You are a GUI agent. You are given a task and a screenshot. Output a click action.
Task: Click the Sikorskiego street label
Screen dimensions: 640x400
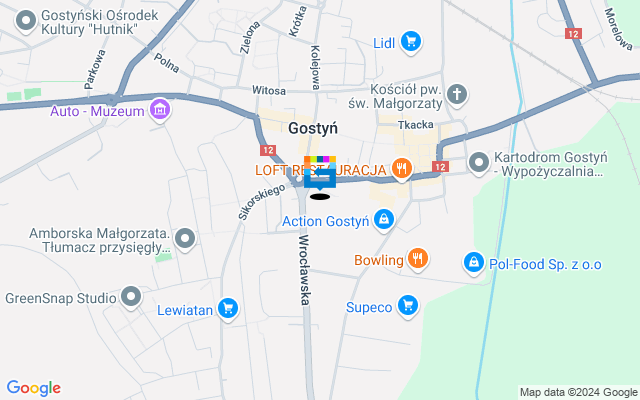pos(262,202)
